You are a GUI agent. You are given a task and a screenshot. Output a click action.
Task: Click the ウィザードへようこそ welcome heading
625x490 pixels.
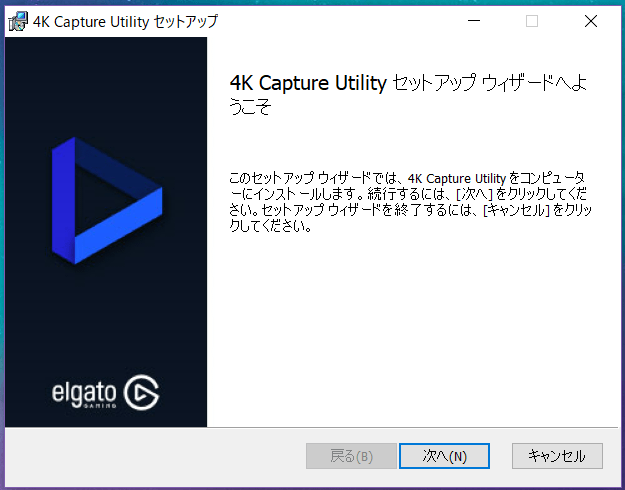[408, 94]
